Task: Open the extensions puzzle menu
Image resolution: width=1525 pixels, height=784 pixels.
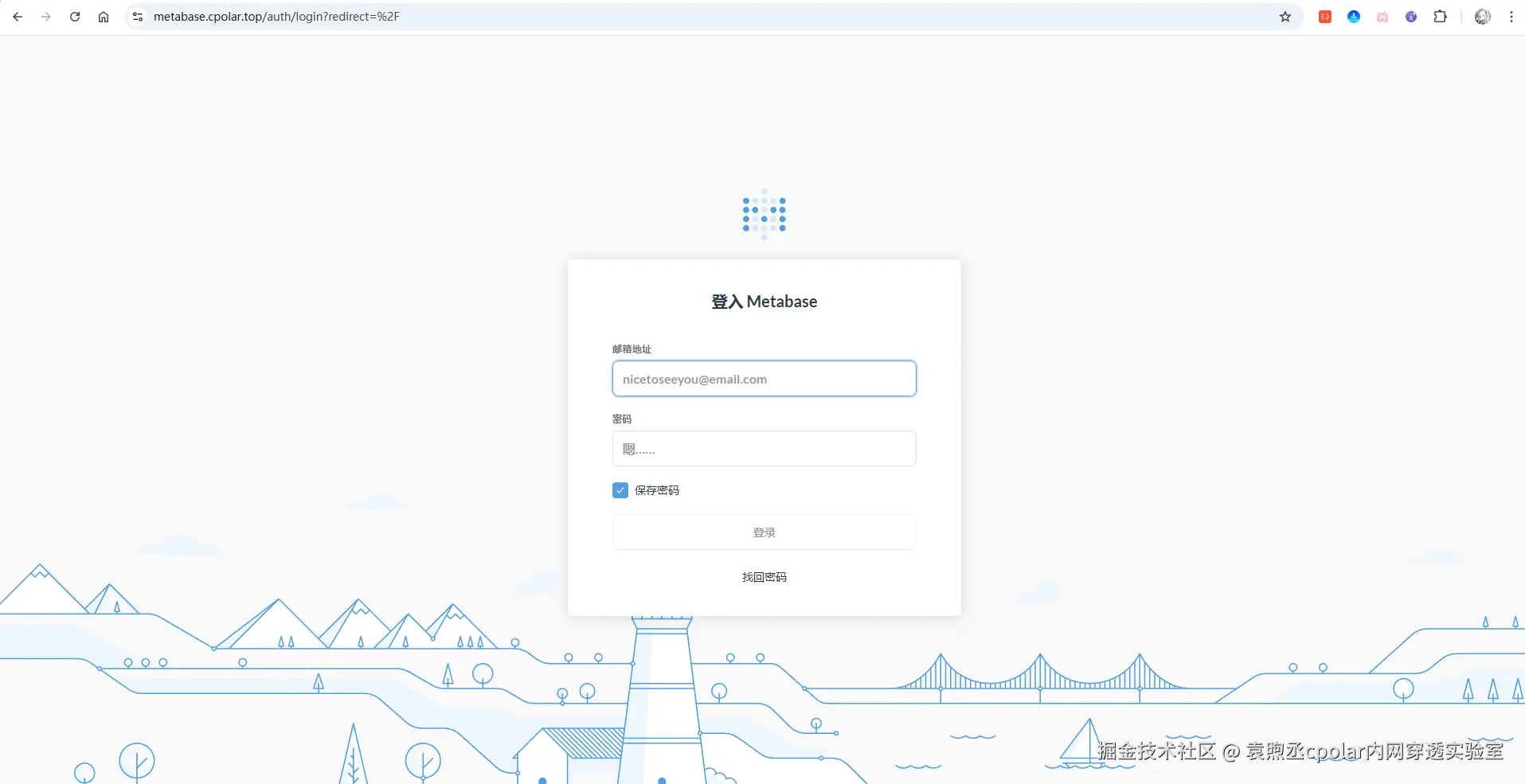Action: coord(1440,17)
